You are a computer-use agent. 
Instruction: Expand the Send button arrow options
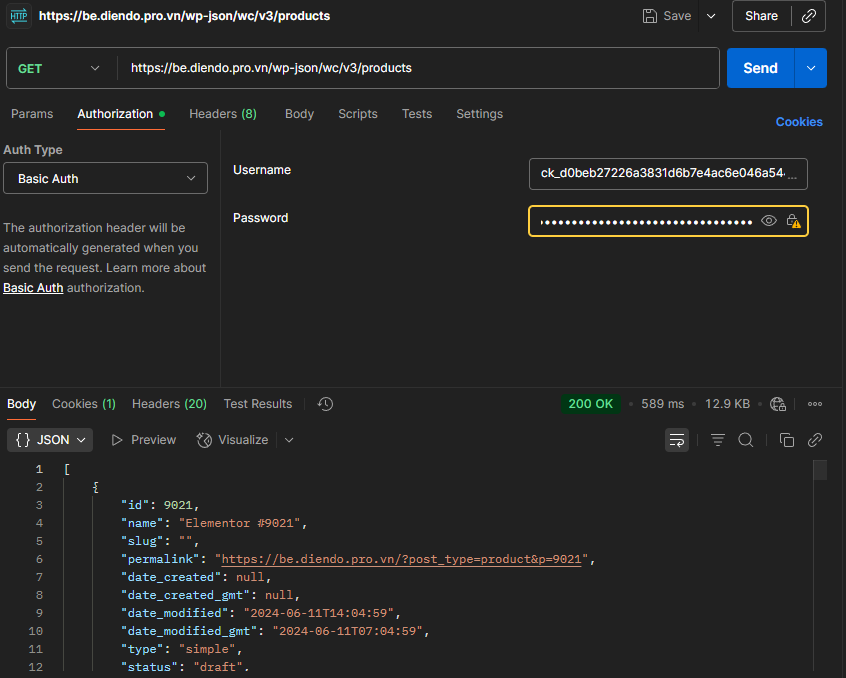810,68
